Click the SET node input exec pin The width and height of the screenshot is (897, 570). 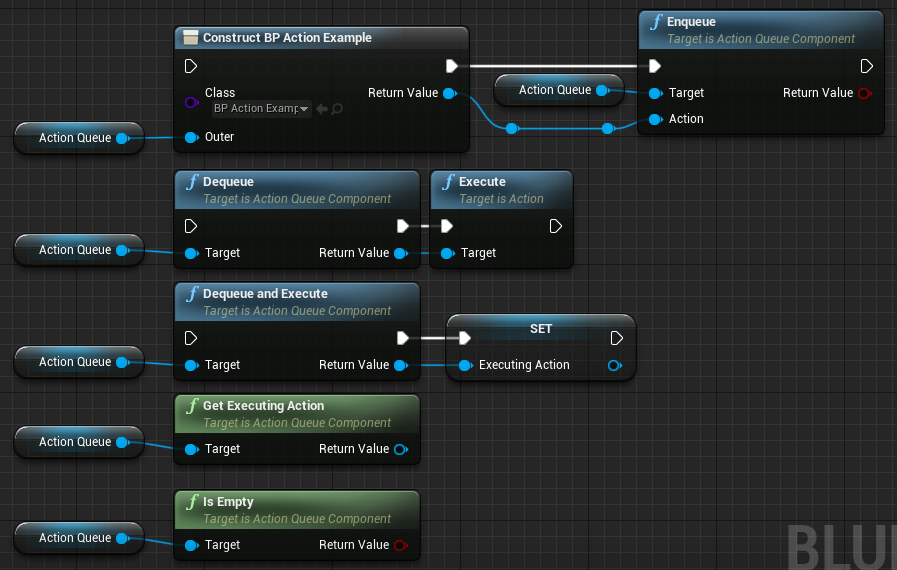[465, 338]
